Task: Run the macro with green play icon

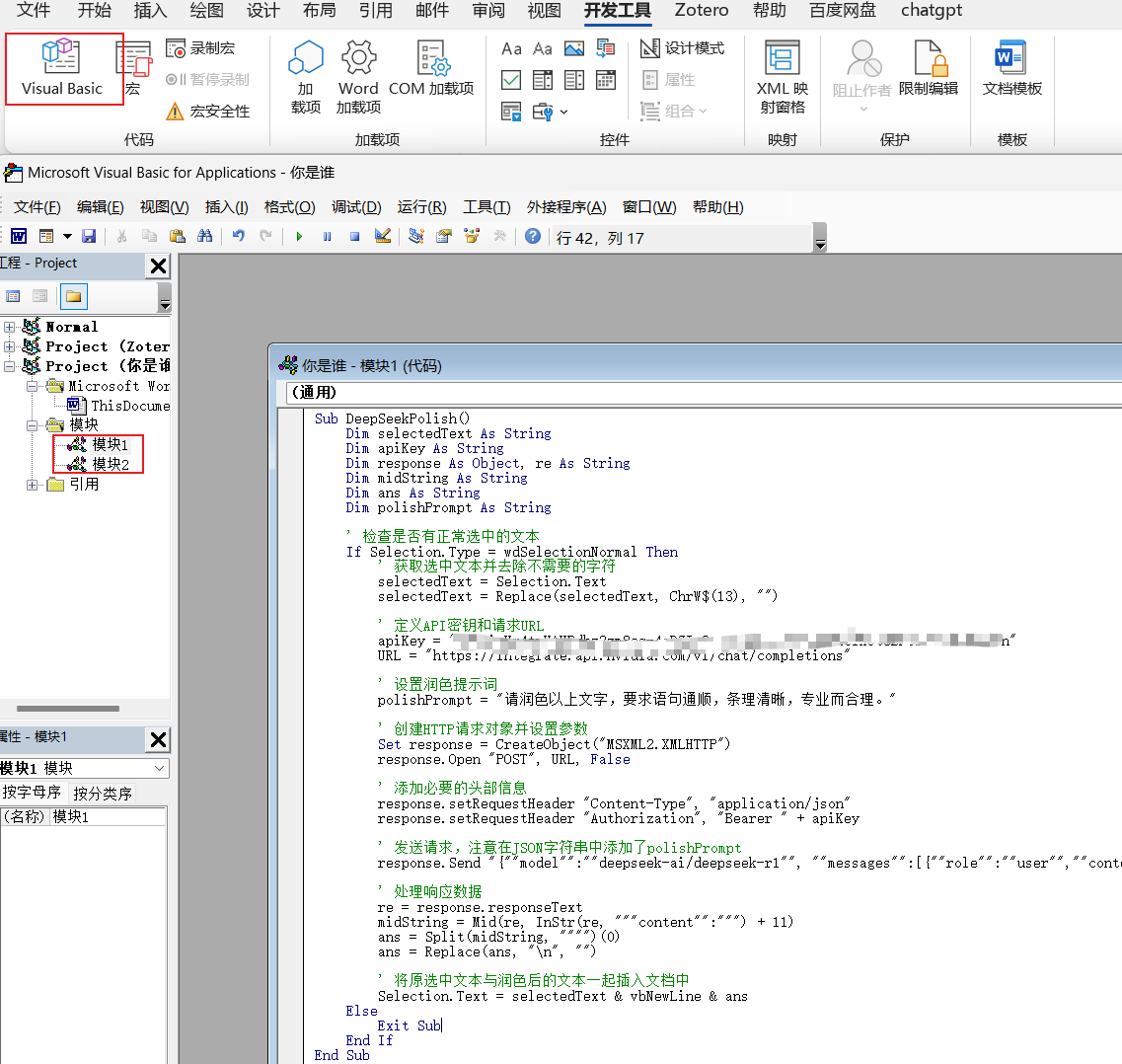Action: click(299, 236)
